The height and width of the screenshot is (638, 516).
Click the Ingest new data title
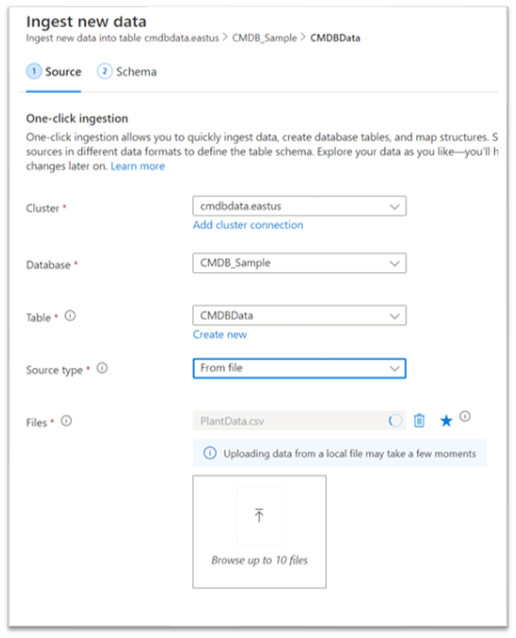click(86, 22)
